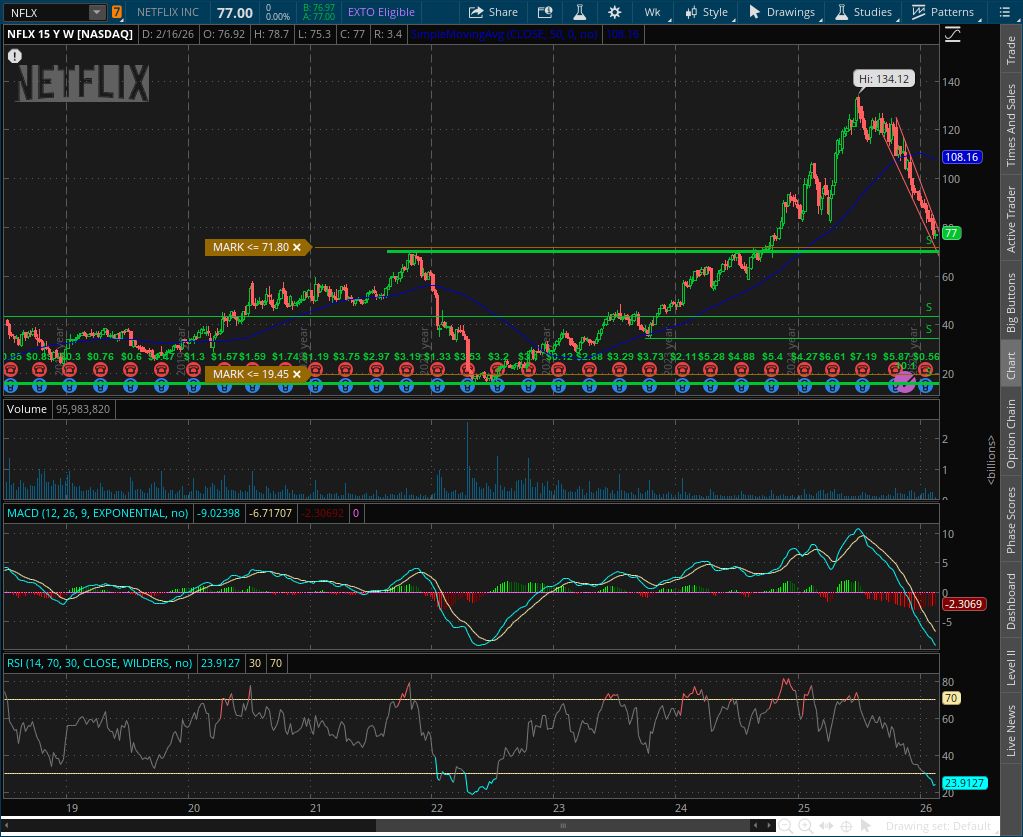
Task: Click the B: 76.97 bid quote
Action: tap(318, 7)
